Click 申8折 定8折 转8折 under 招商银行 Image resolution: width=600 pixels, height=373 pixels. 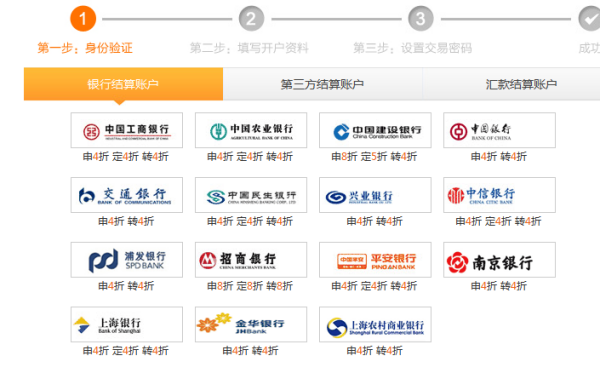(250, 286)
